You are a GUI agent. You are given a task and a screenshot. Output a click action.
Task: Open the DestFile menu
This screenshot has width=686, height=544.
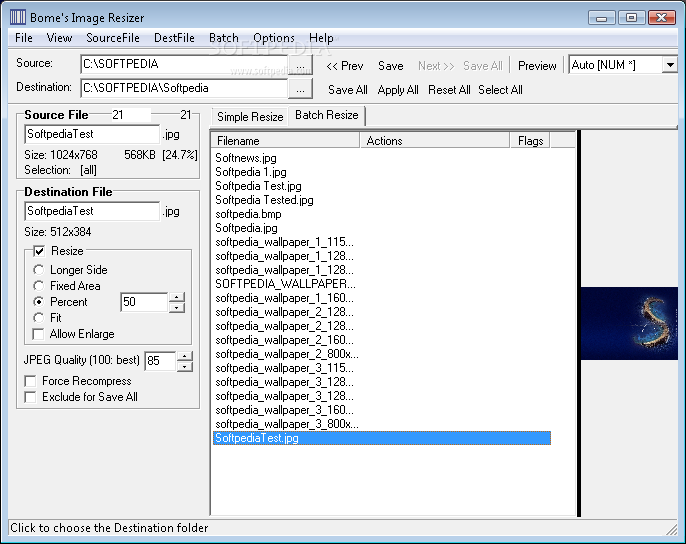point(174,38)
